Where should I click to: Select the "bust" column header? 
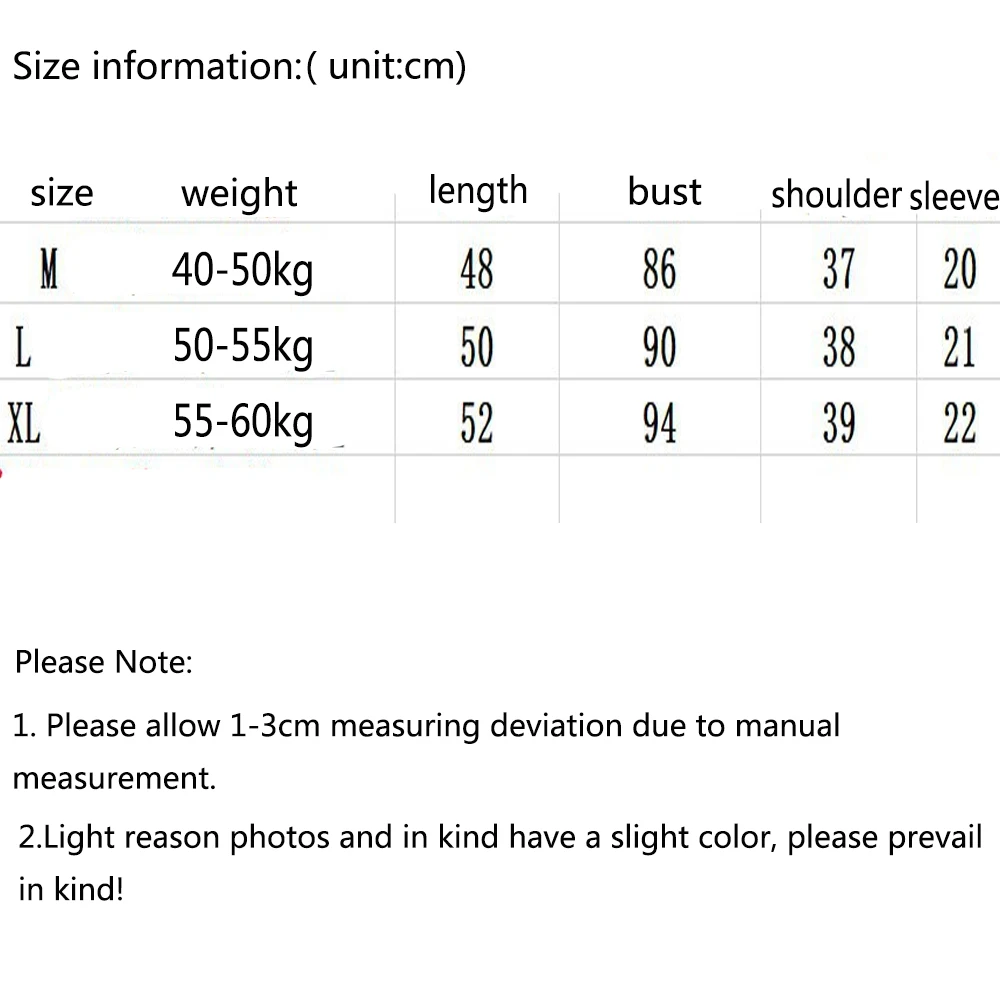point(664,191)
